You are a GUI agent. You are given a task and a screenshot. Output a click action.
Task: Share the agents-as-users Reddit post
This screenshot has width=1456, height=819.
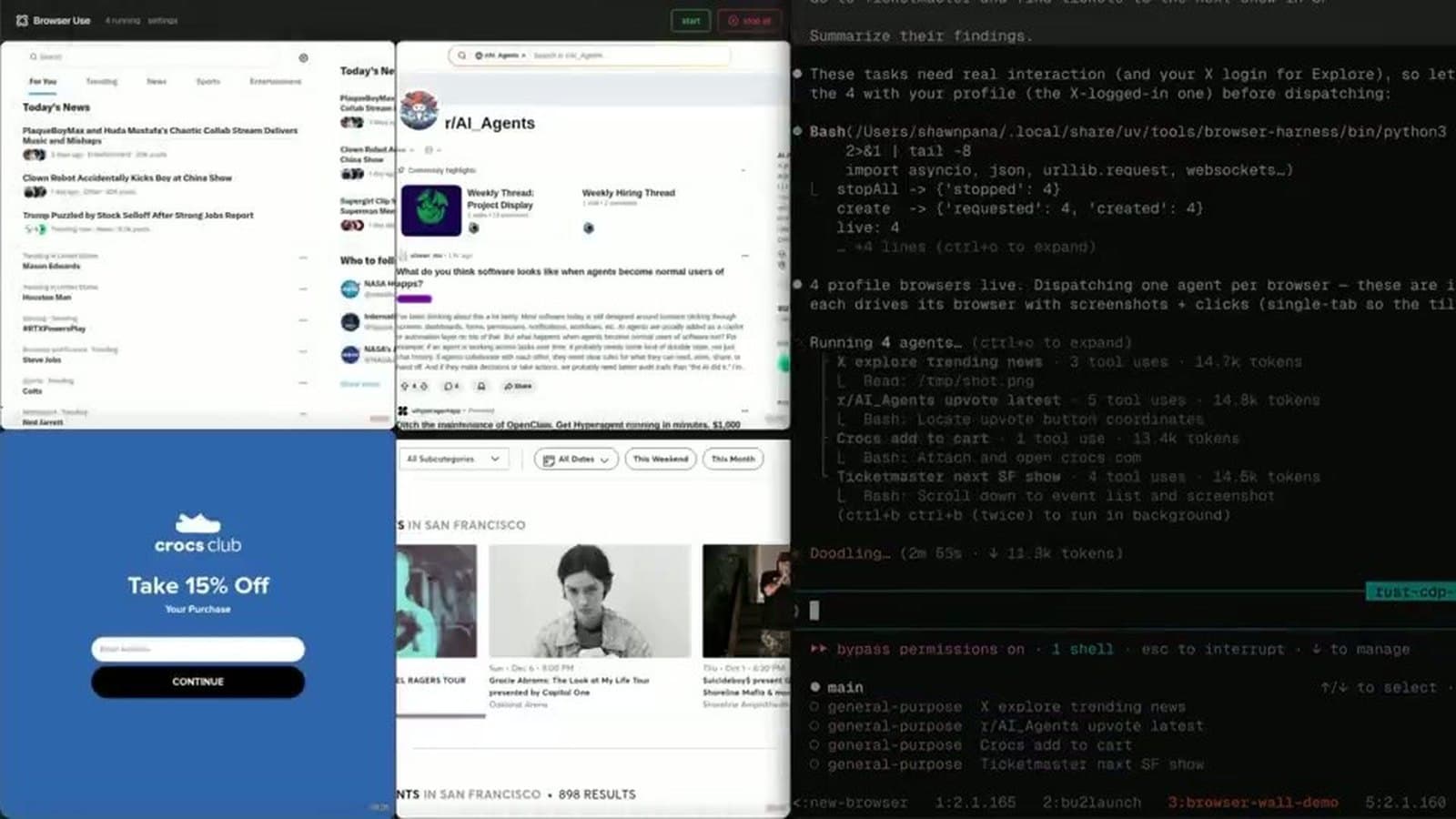[518, 386]
